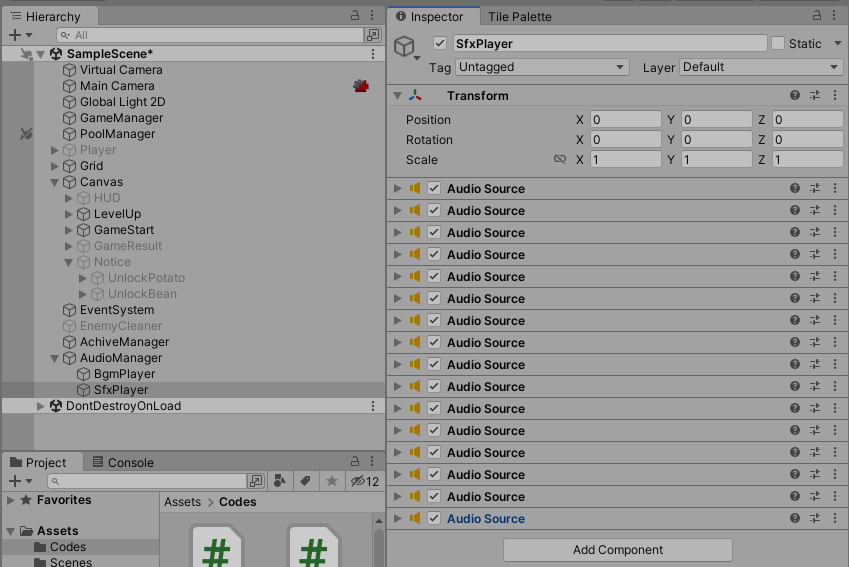The image size is (849, 567).
Task: Open the Tile Palette tab
Action: click(x=519, y=17)
